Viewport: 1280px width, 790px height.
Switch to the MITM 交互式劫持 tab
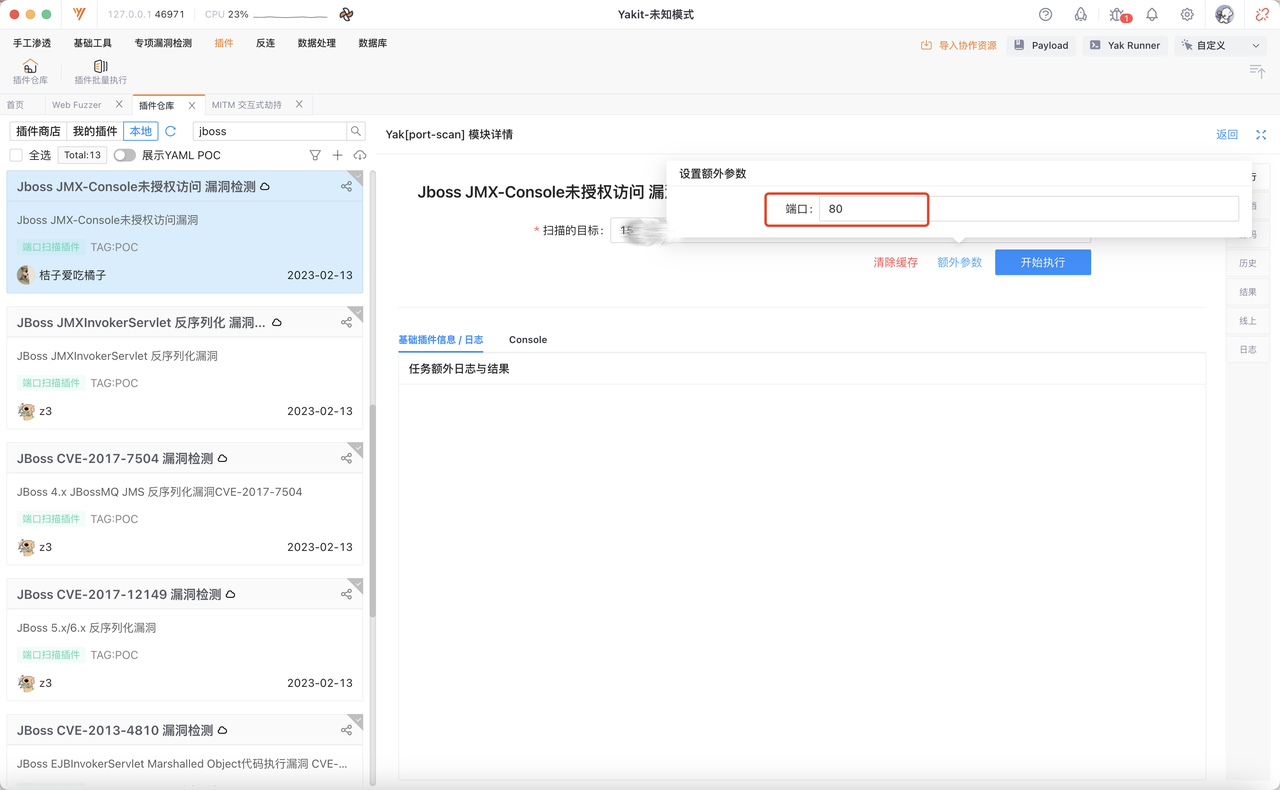point(247,105)
